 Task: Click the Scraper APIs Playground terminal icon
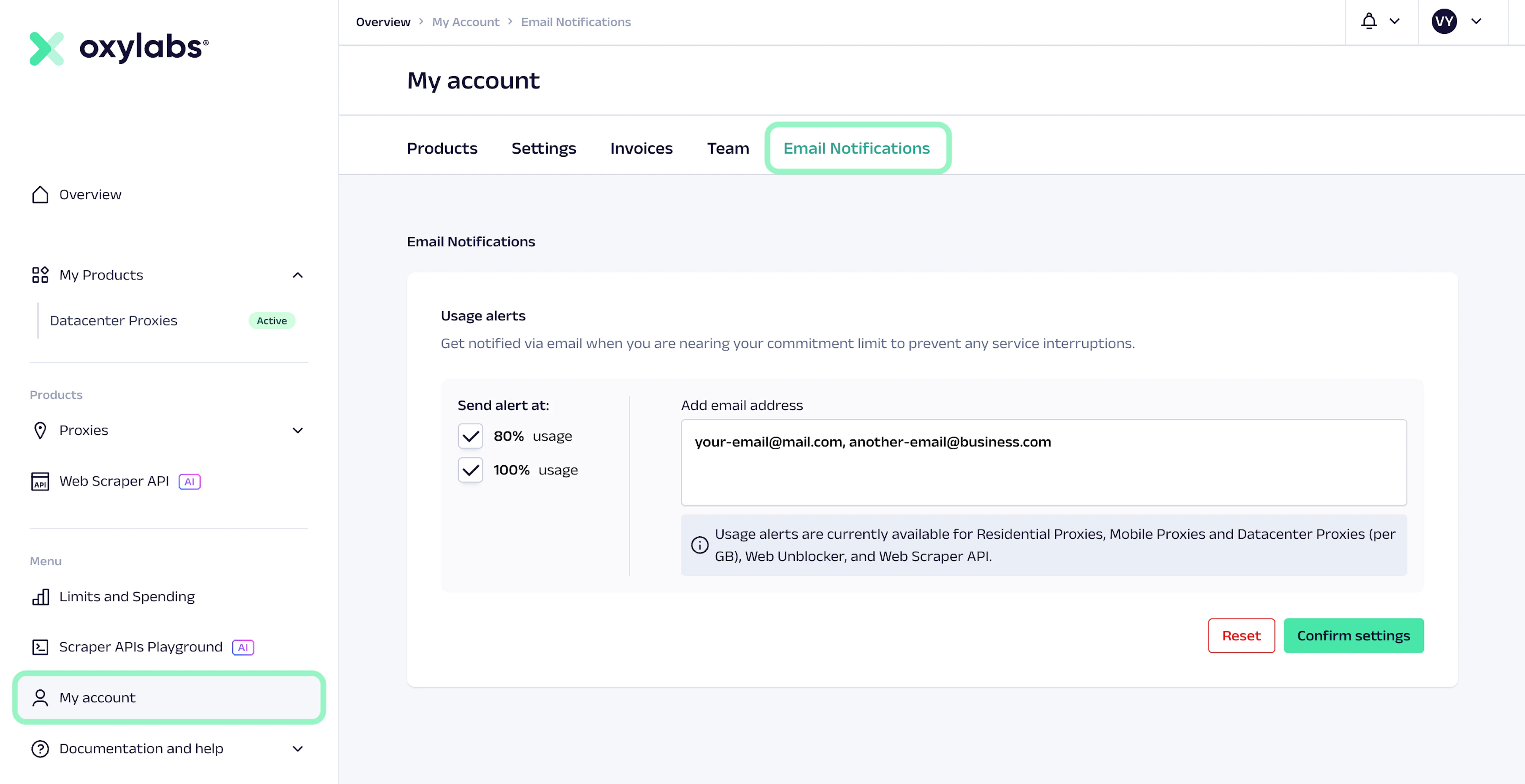[40, 647]
